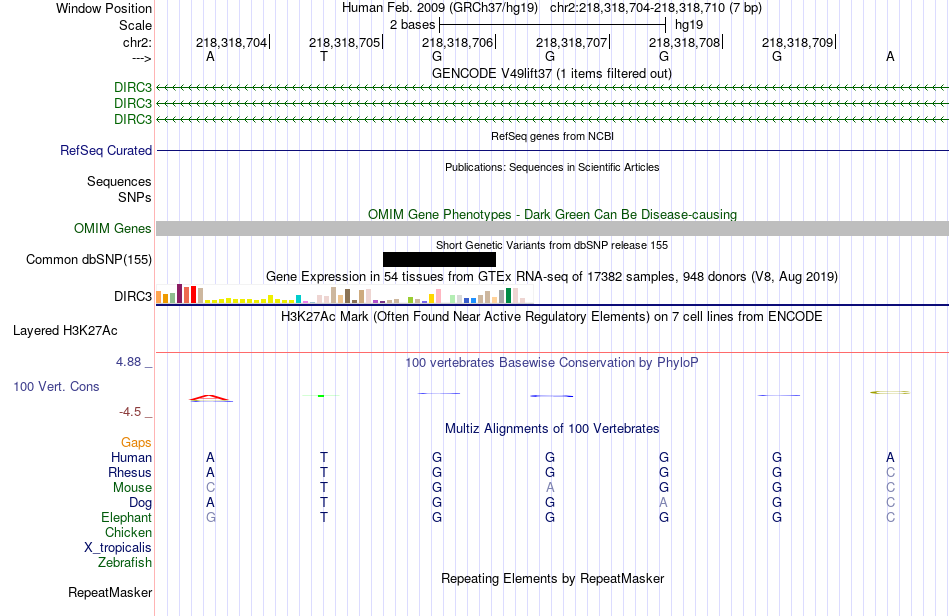Select the Chicken species label

click(x=128, y=532)
